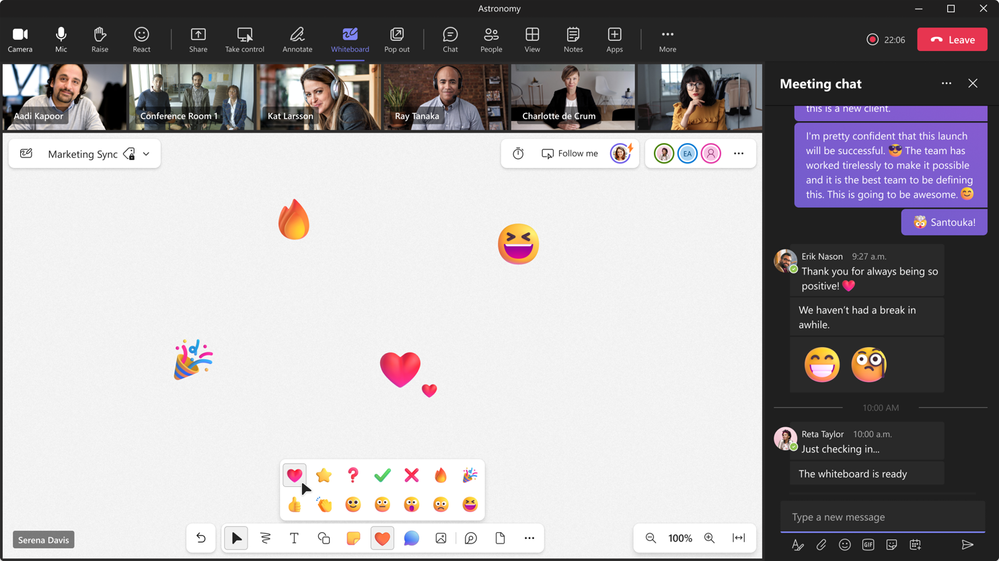This screenshot has width=999, height=561.
Task: Insert an image onto the whiteboard
Action: [x=441, y=538]
